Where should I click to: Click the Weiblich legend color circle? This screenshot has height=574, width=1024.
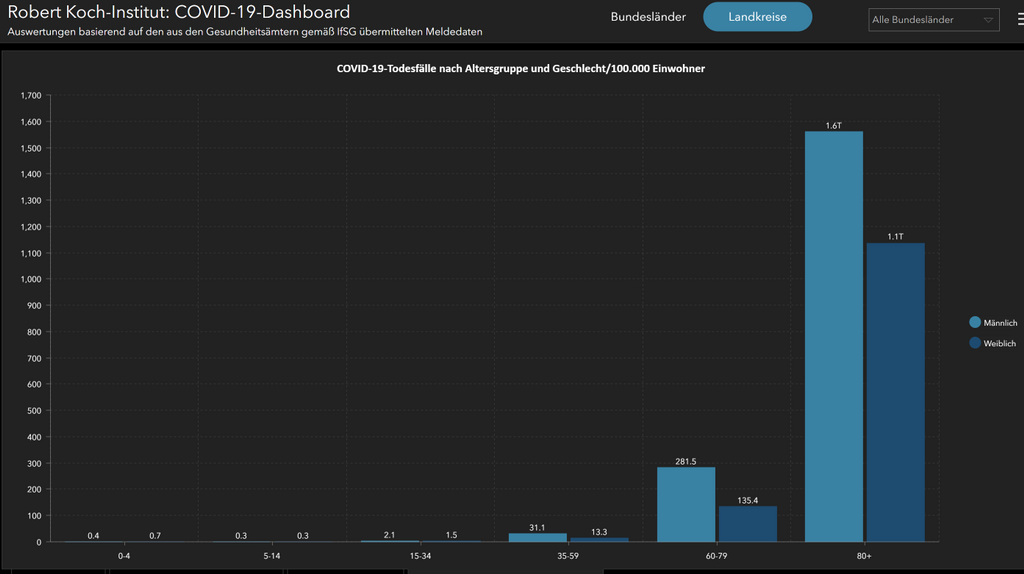(975, 343)
